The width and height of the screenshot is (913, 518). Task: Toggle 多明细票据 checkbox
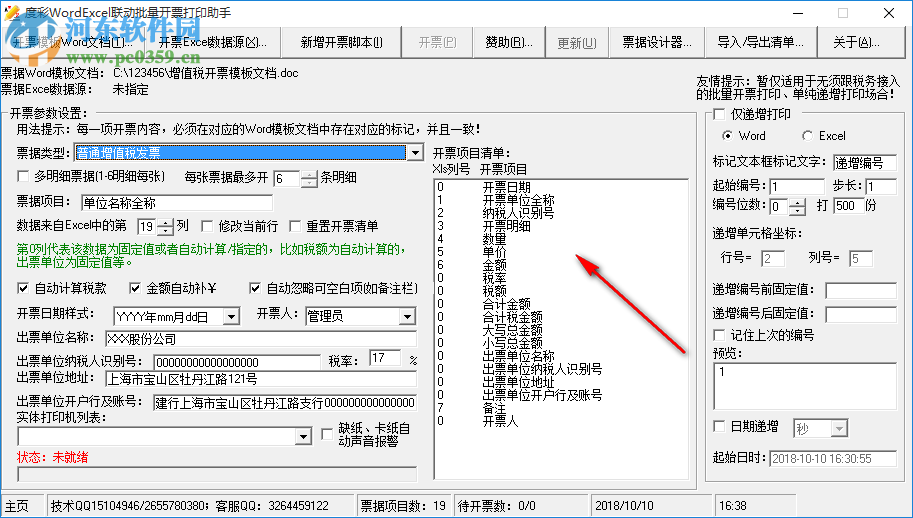click(23, 176)
